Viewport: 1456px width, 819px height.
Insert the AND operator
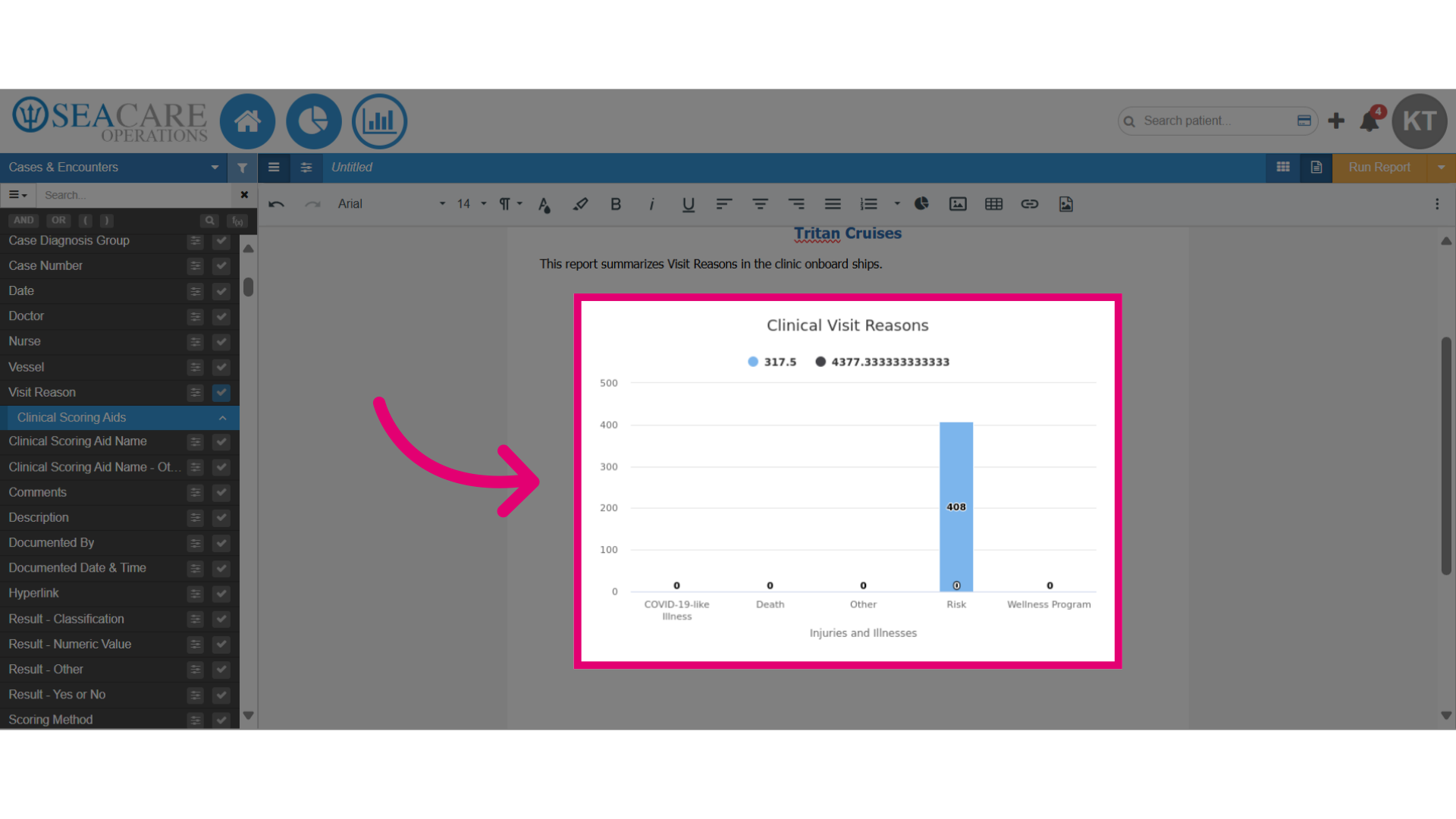24,221
